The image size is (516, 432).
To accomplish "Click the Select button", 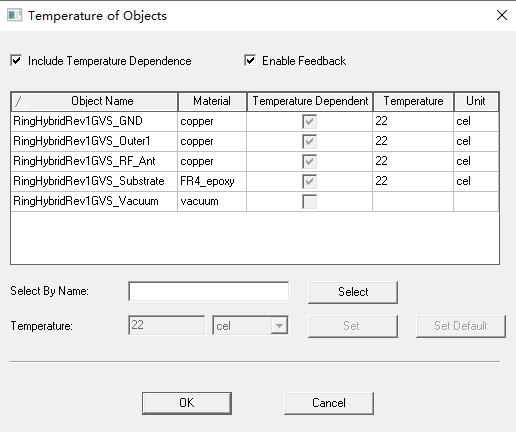I will tap(353, 292).
